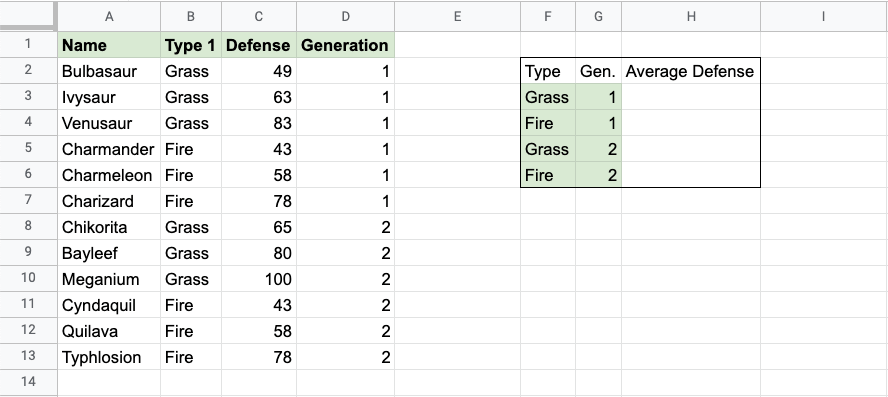Select row 7 header
The image size is (888, 397).
pos(28,200)
